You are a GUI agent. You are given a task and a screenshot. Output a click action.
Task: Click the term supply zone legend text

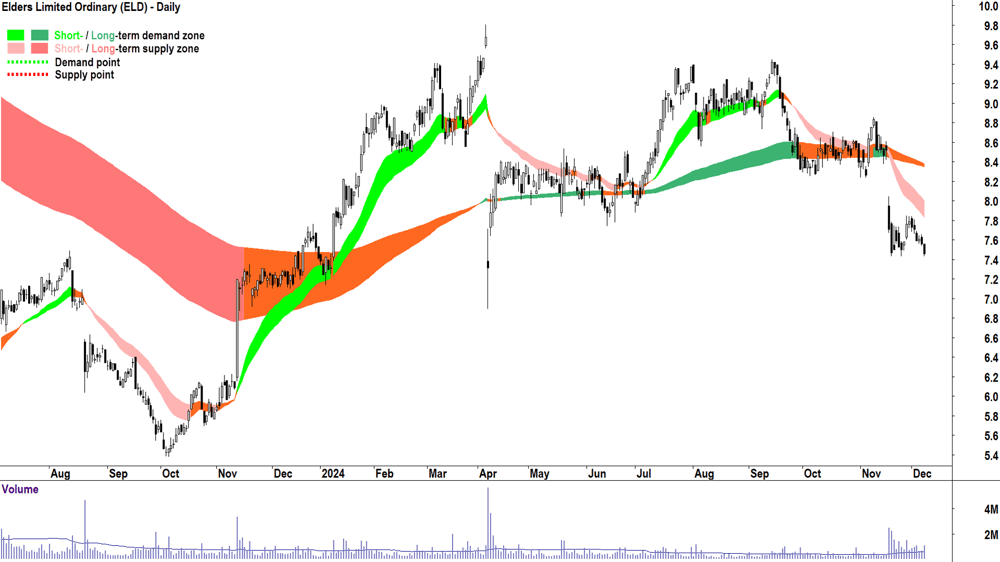(157, 48)
